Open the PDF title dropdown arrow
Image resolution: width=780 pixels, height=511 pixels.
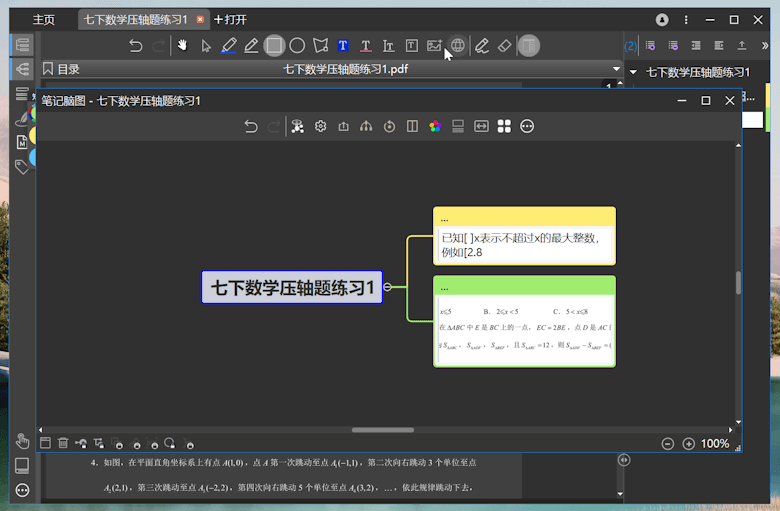coord(616,69)
